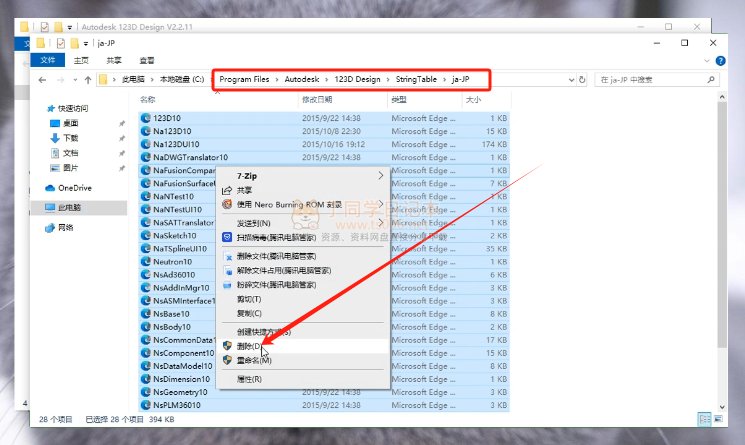Screen dimensions: 745x445
Task: Click the Edge icon of NsBase10
Action: click(145, 314)
